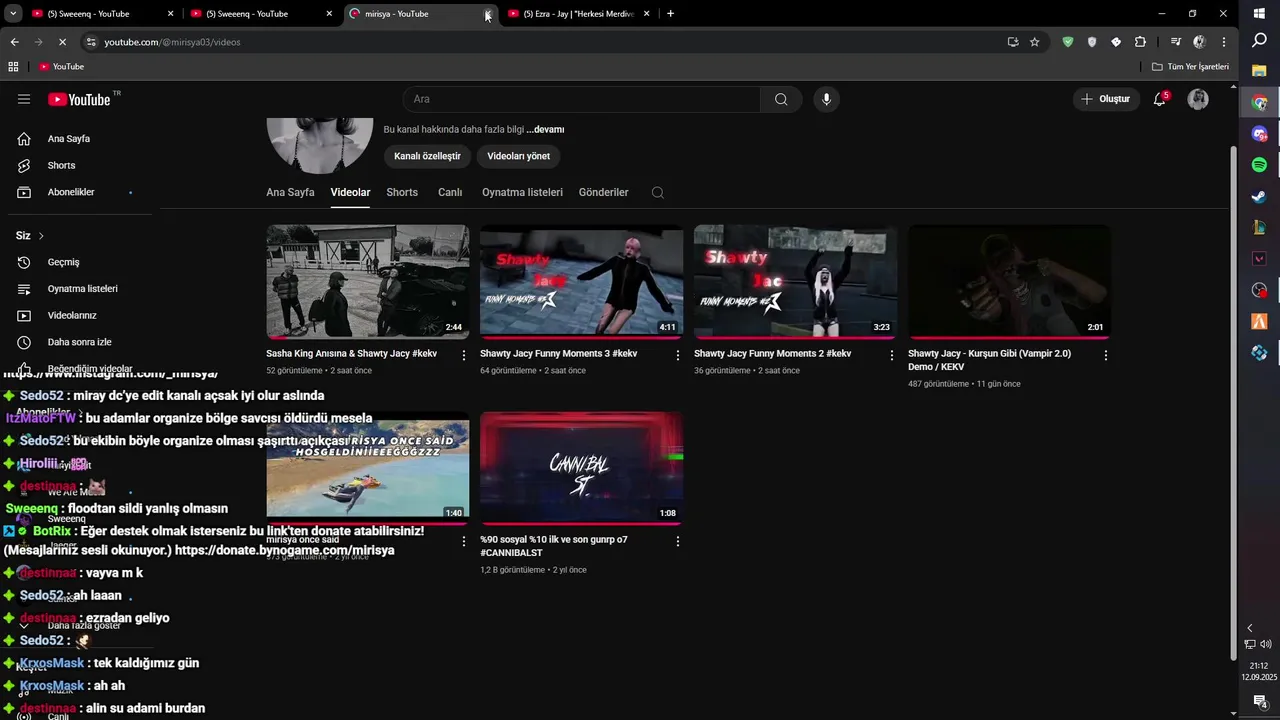The width and height of the screenshot is (1280, 720).
Task: Bookmark this page with star icon
Action: coord(1035,42)
